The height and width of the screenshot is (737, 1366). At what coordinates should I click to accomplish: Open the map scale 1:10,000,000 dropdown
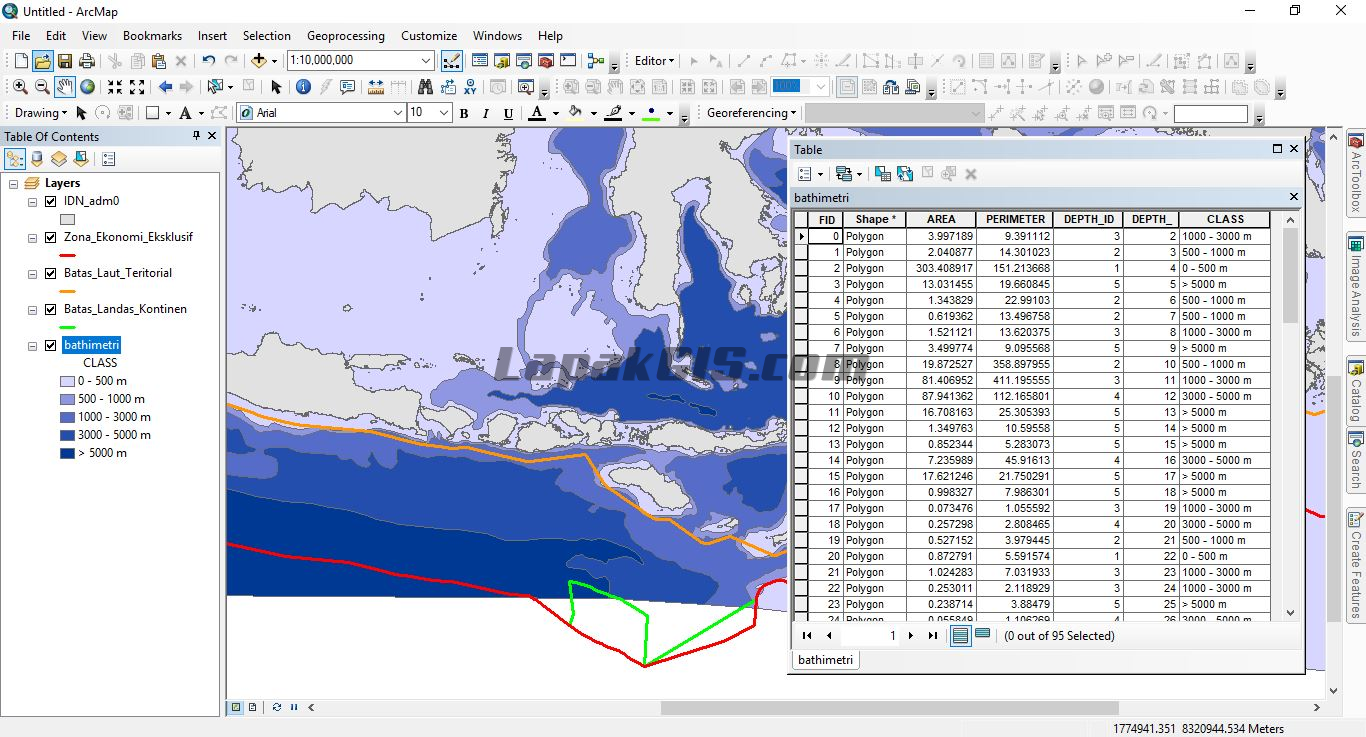[426, 61]
